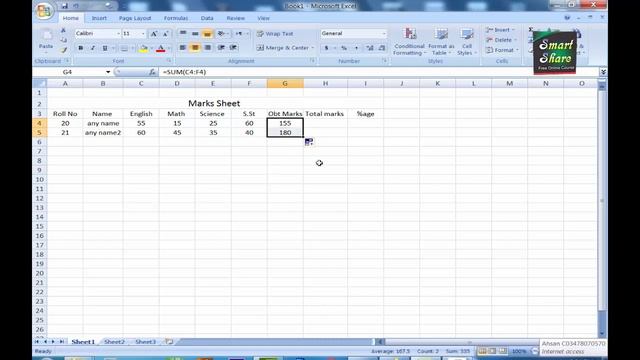Switch to the View tab
The image size is (640, 360).
(263, 18)
